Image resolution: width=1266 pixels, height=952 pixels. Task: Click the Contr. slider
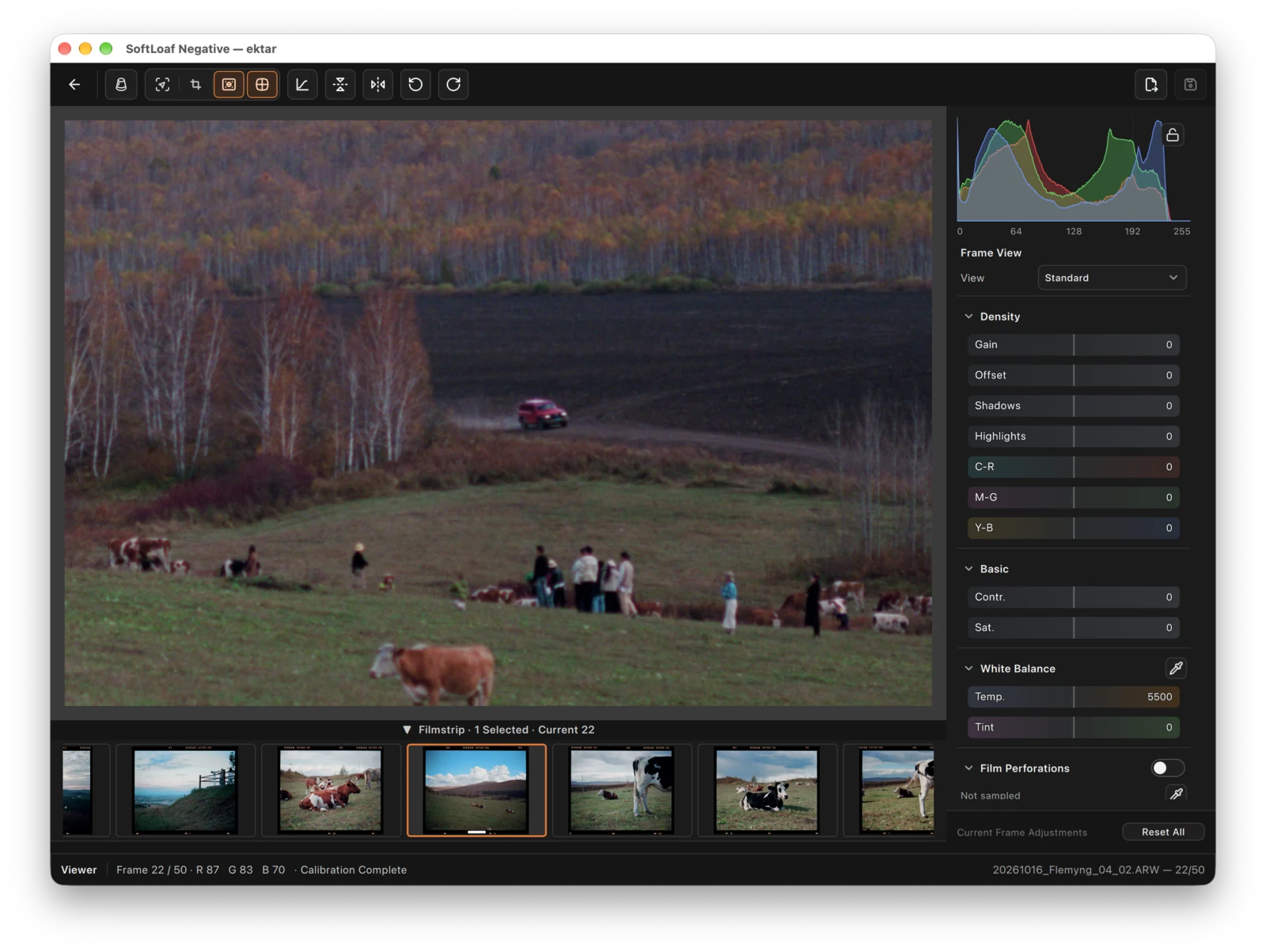tap(1074, 597)
